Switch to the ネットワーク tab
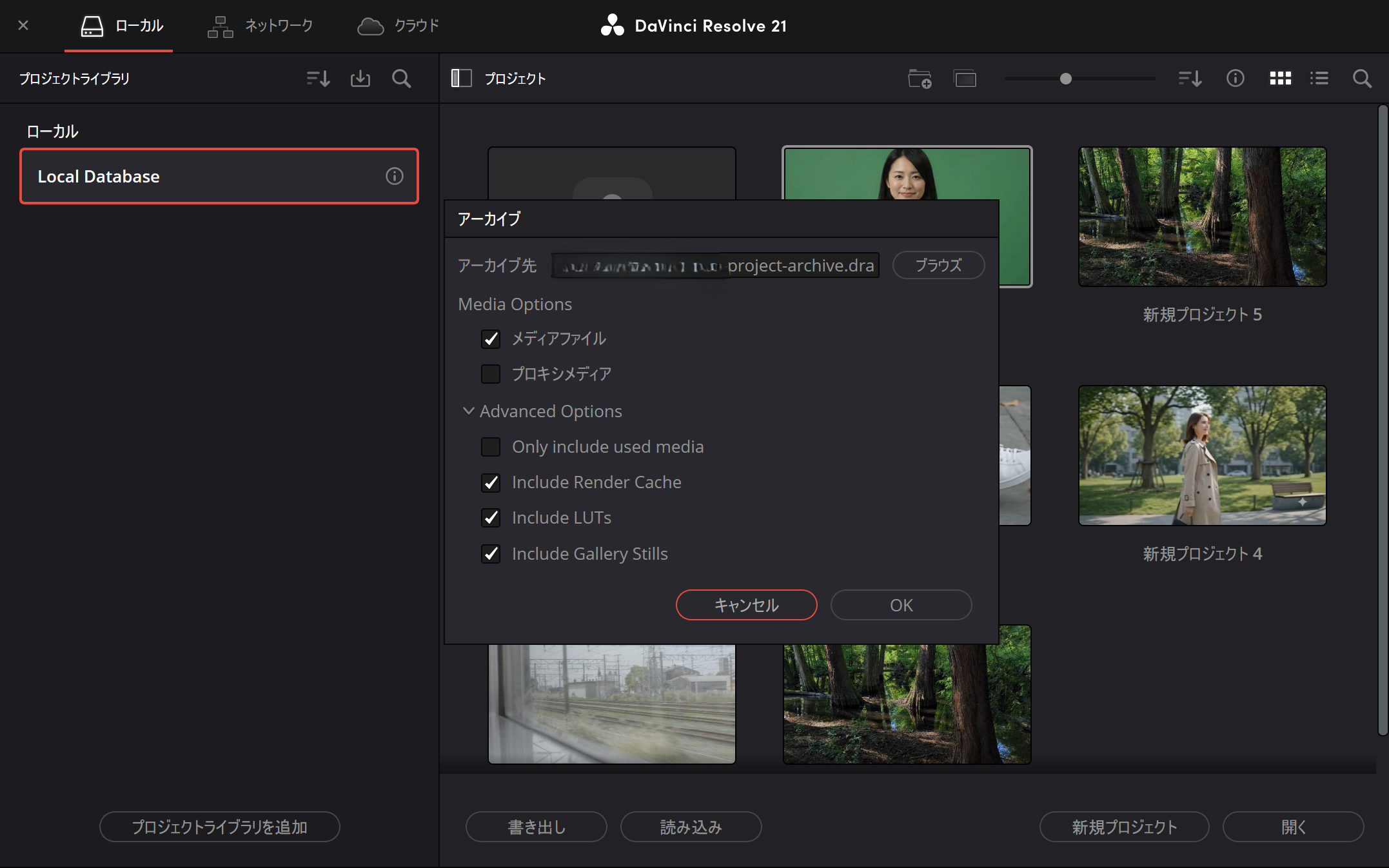 [260, 26]
